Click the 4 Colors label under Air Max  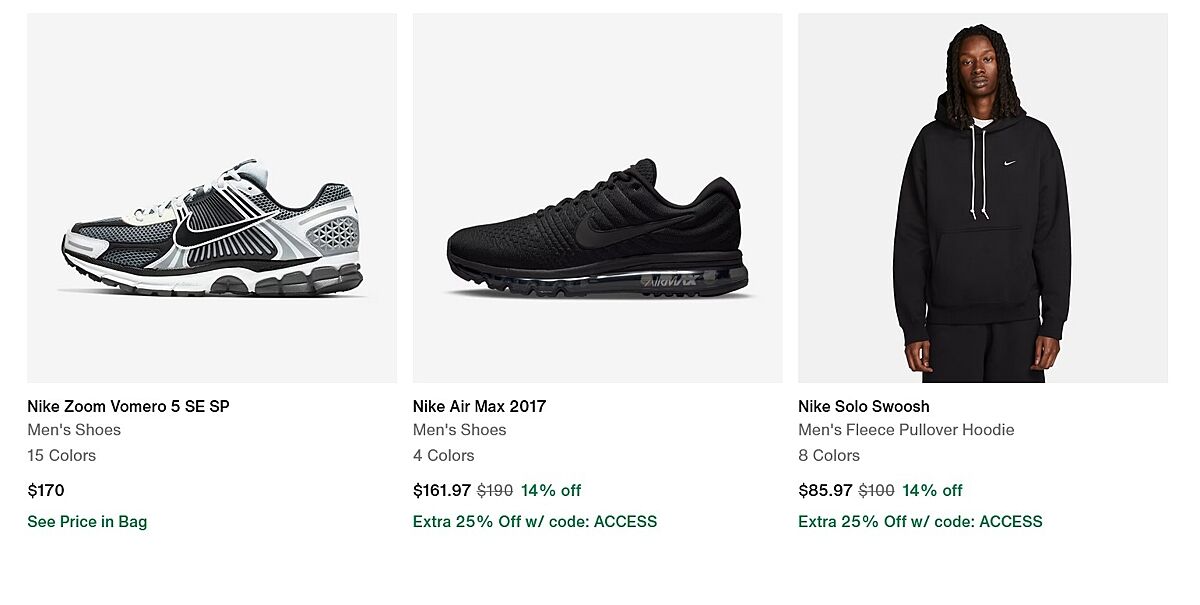[443, 455]
